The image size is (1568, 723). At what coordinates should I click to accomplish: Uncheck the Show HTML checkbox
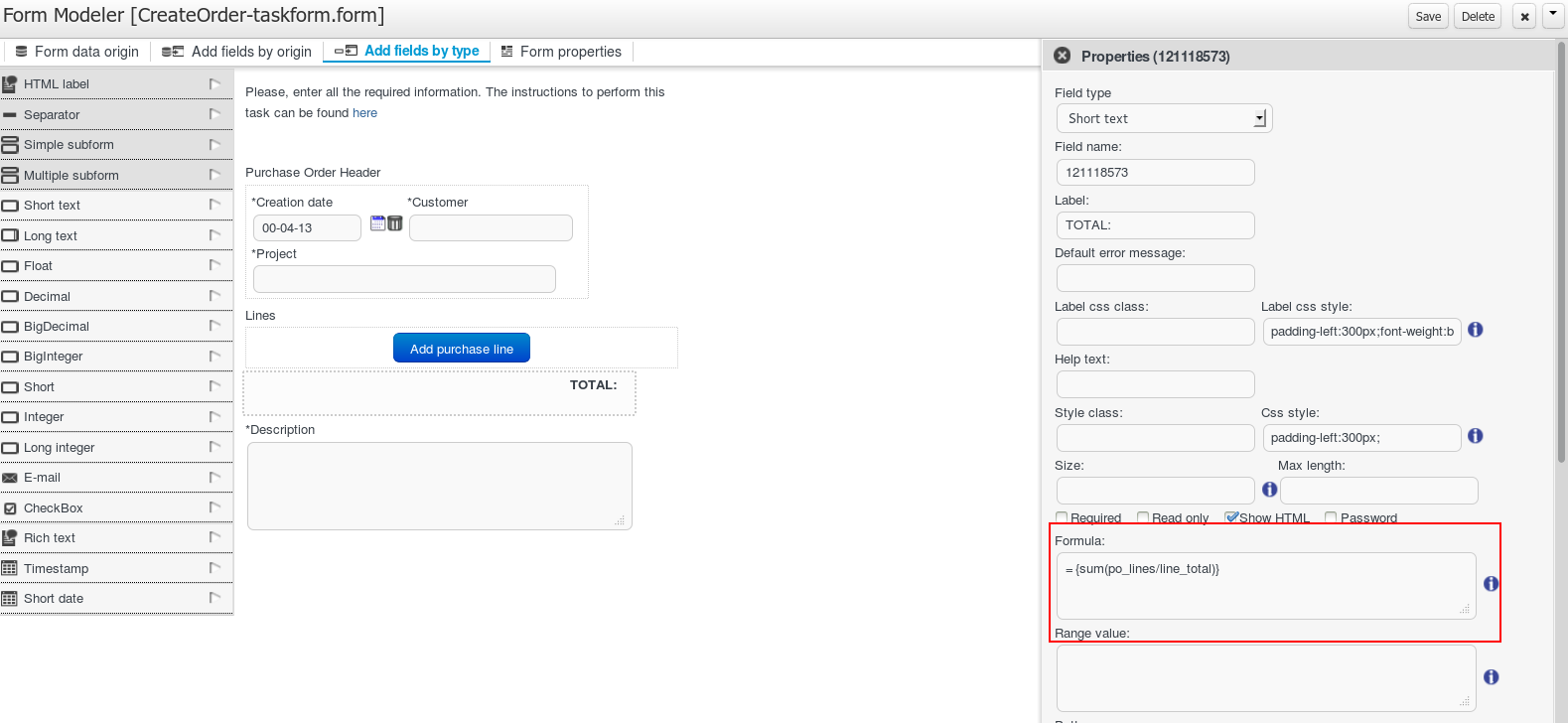coord(1231,517)
